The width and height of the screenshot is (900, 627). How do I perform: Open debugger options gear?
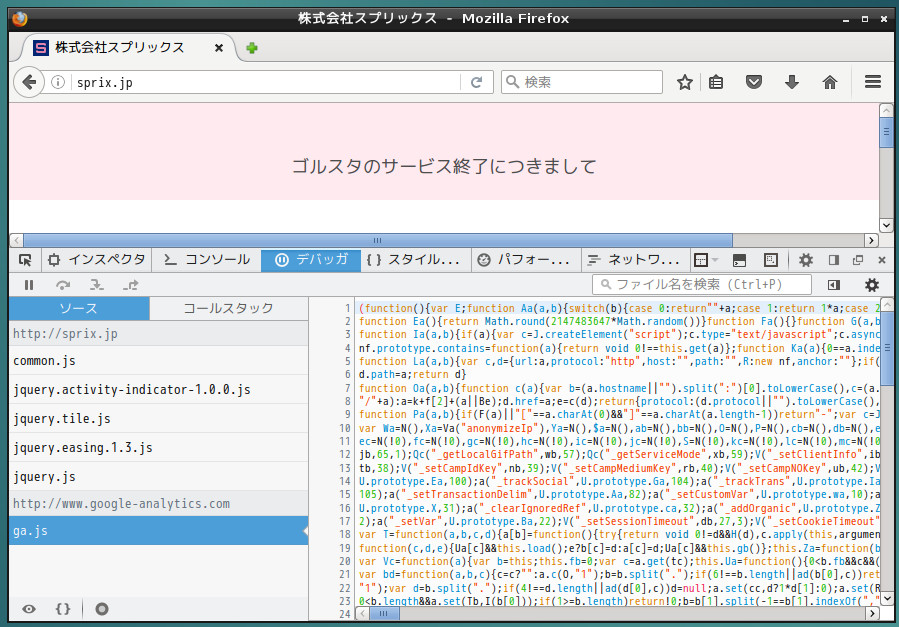pyautogui.click(x=871, y=285)
